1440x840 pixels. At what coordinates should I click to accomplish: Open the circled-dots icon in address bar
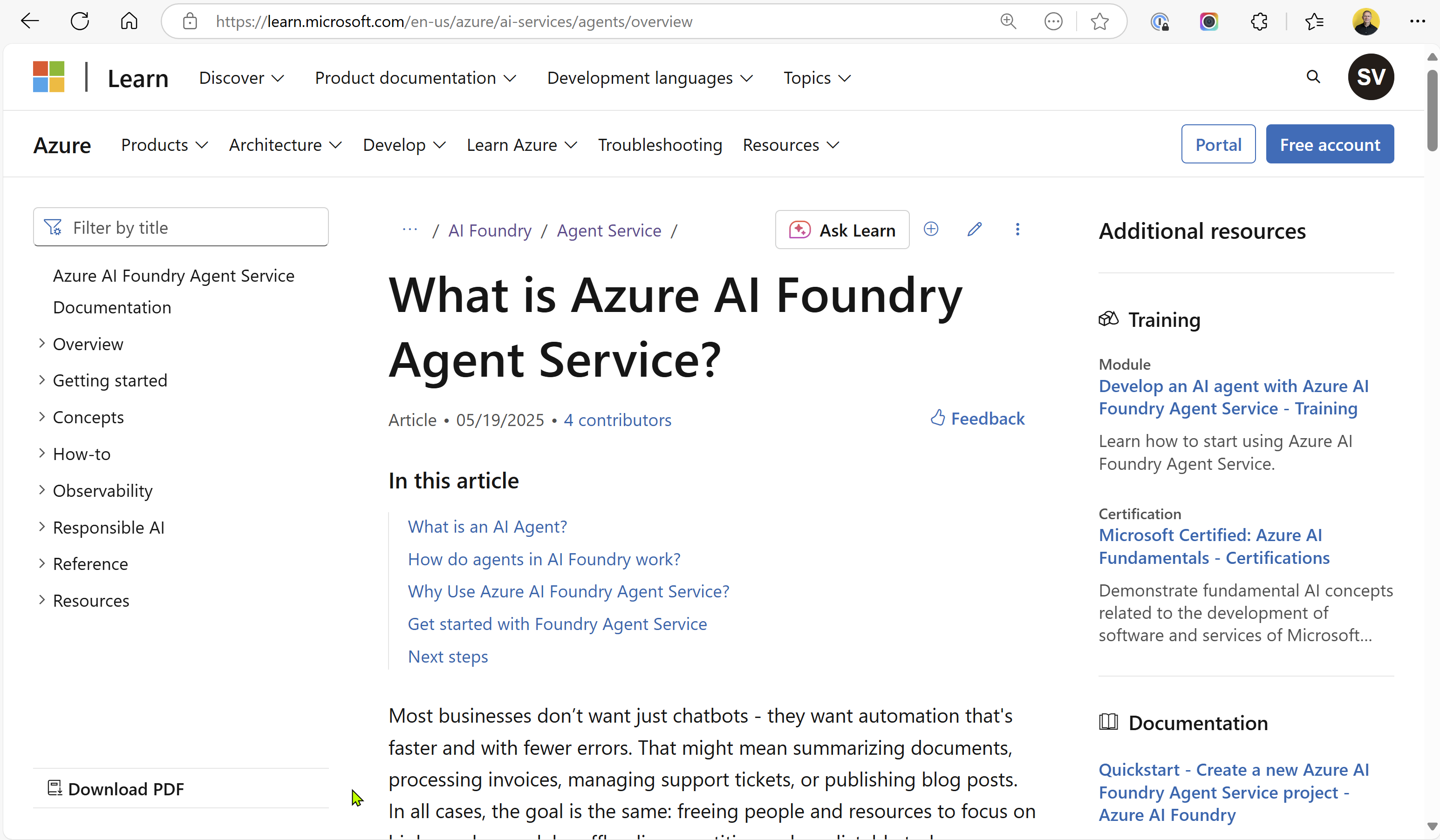coord(1053,22)
